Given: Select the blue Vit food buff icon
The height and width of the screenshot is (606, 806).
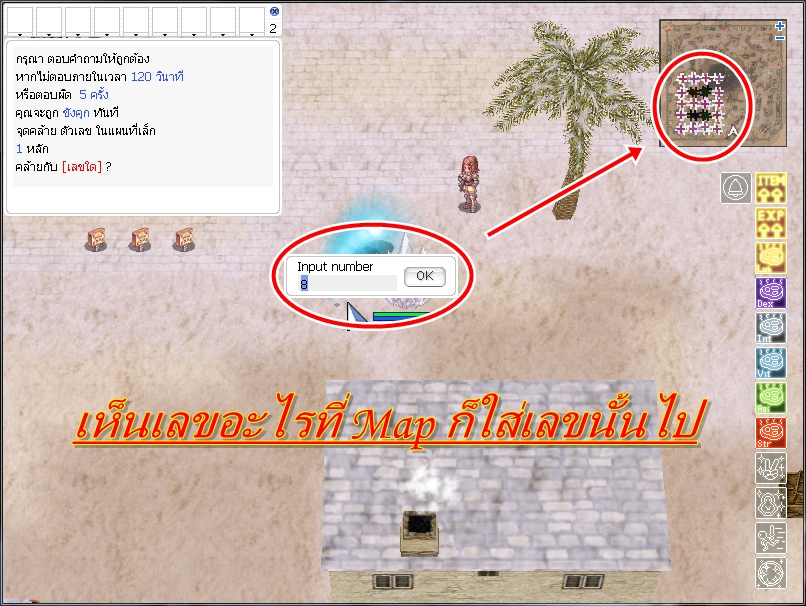Looking at the screenshot, I should tap(771, 362).
